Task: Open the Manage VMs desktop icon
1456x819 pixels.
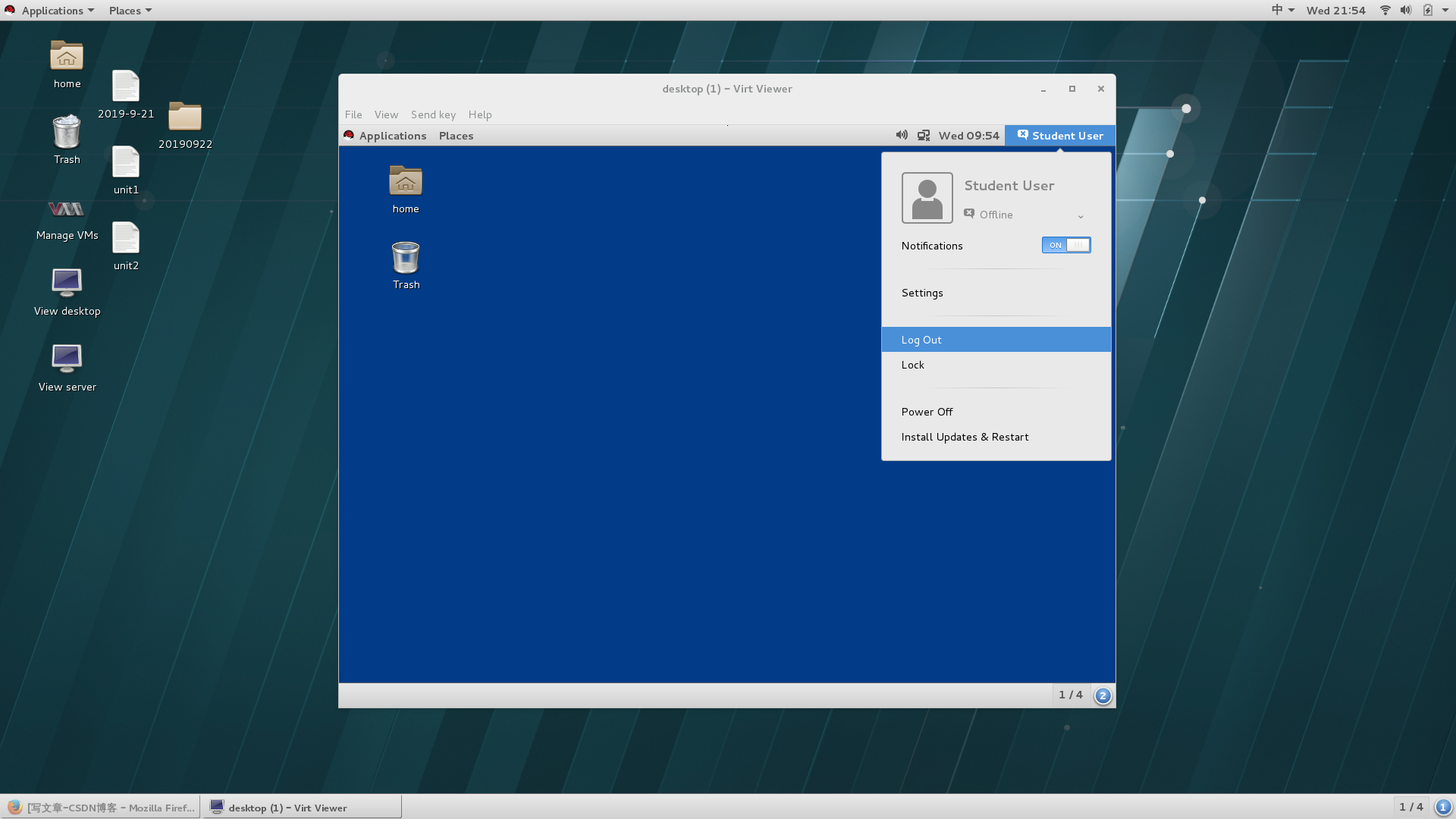Action: click(66, 210)
